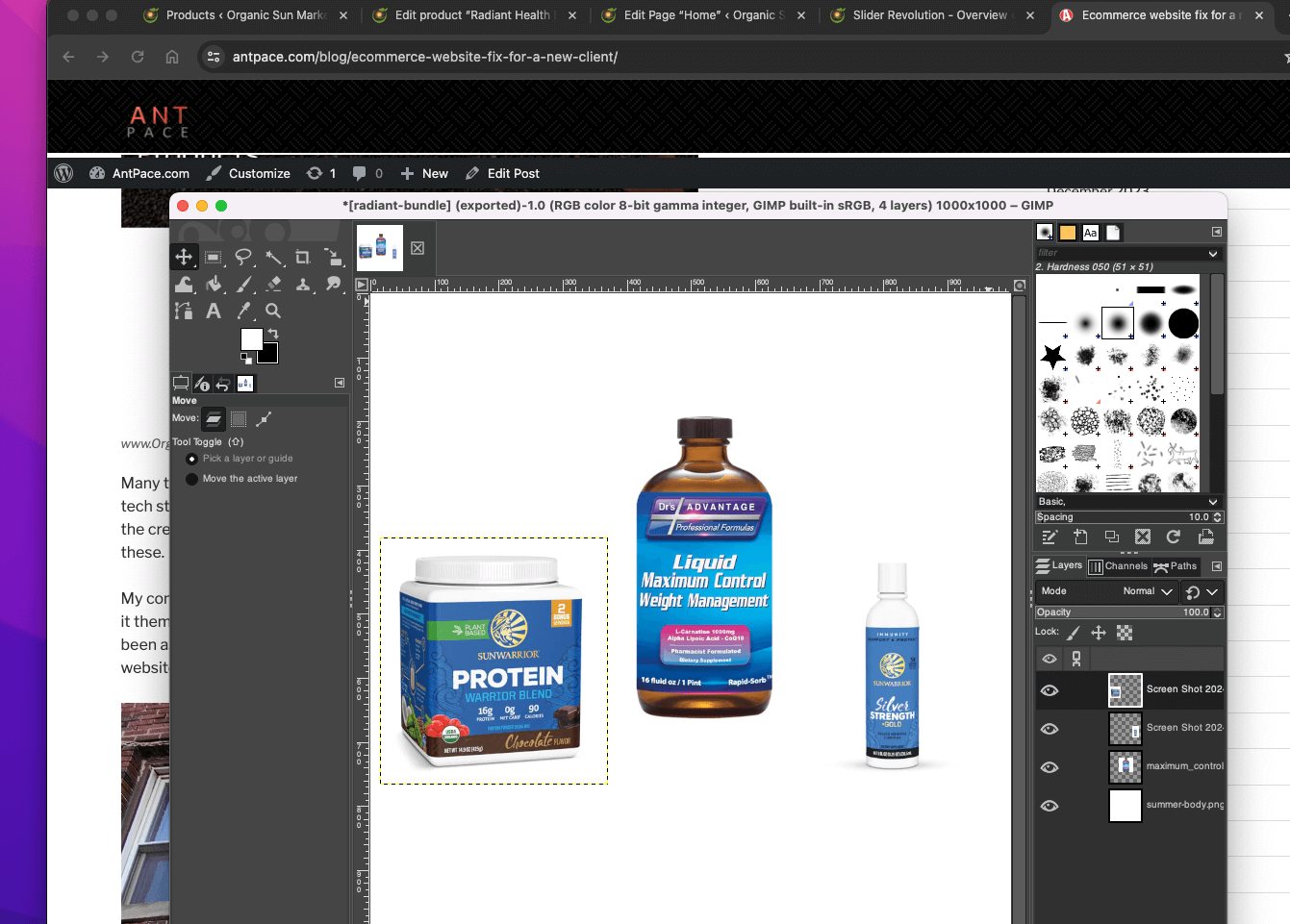Reset colors to default black and white

pyautogui.click(x=246, y=359)
